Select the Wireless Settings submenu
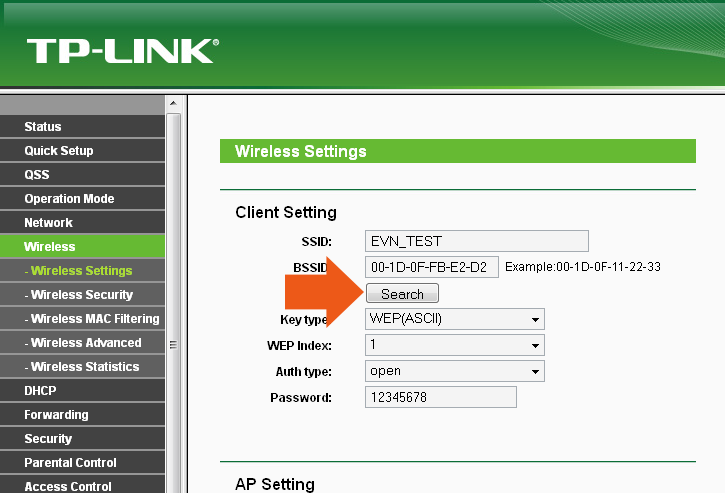 82,271
